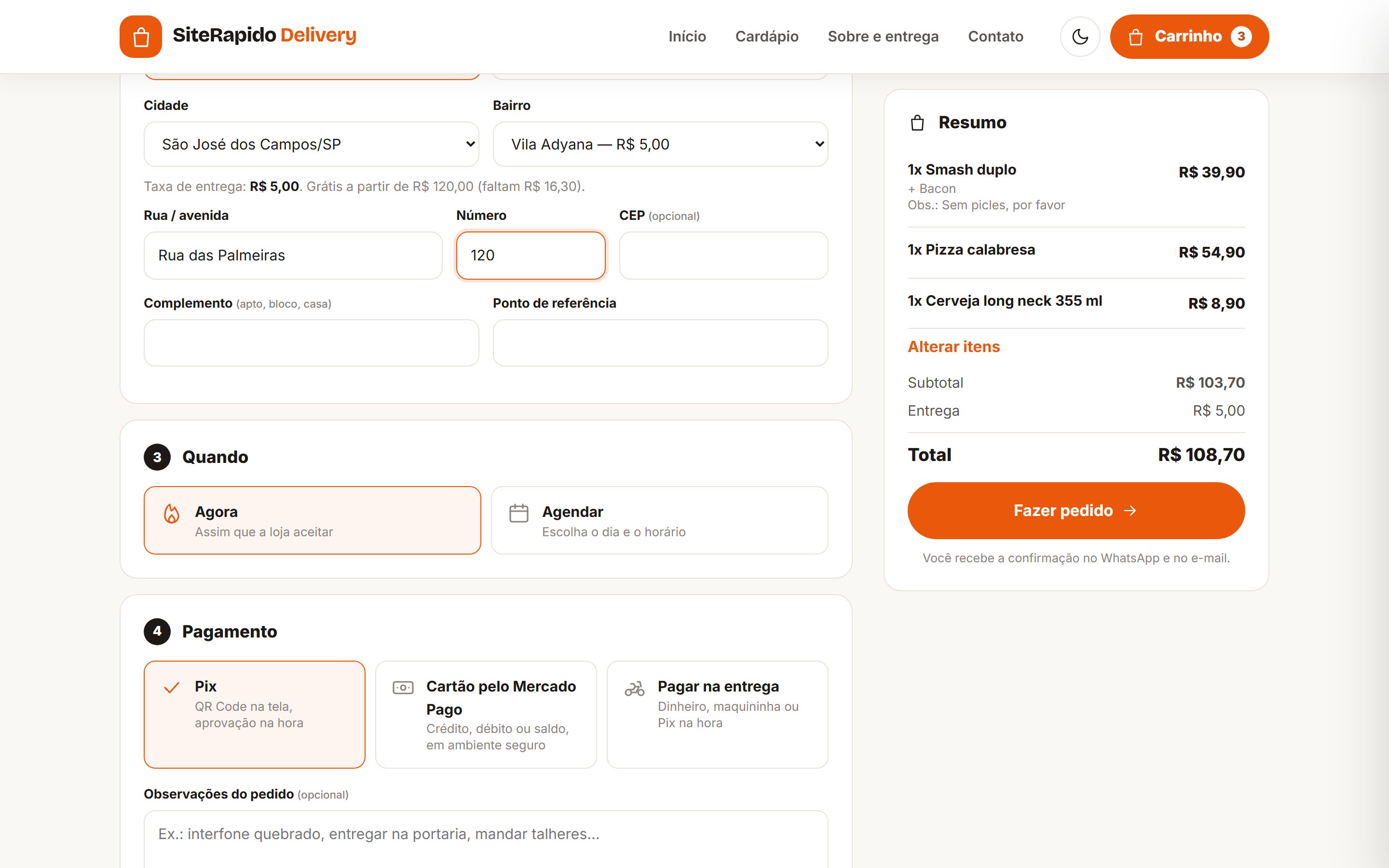Click the 'Obs.: Sem picles, por favor' note
This screenshot has width=1389, height=868.
coord(985,205)
